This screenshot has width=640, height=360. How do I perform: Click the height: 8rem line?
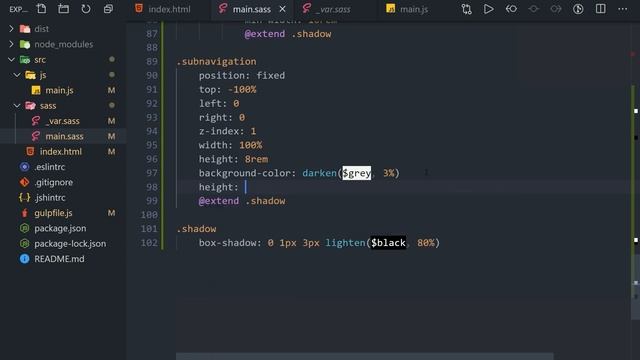click(x=233, y=159)
